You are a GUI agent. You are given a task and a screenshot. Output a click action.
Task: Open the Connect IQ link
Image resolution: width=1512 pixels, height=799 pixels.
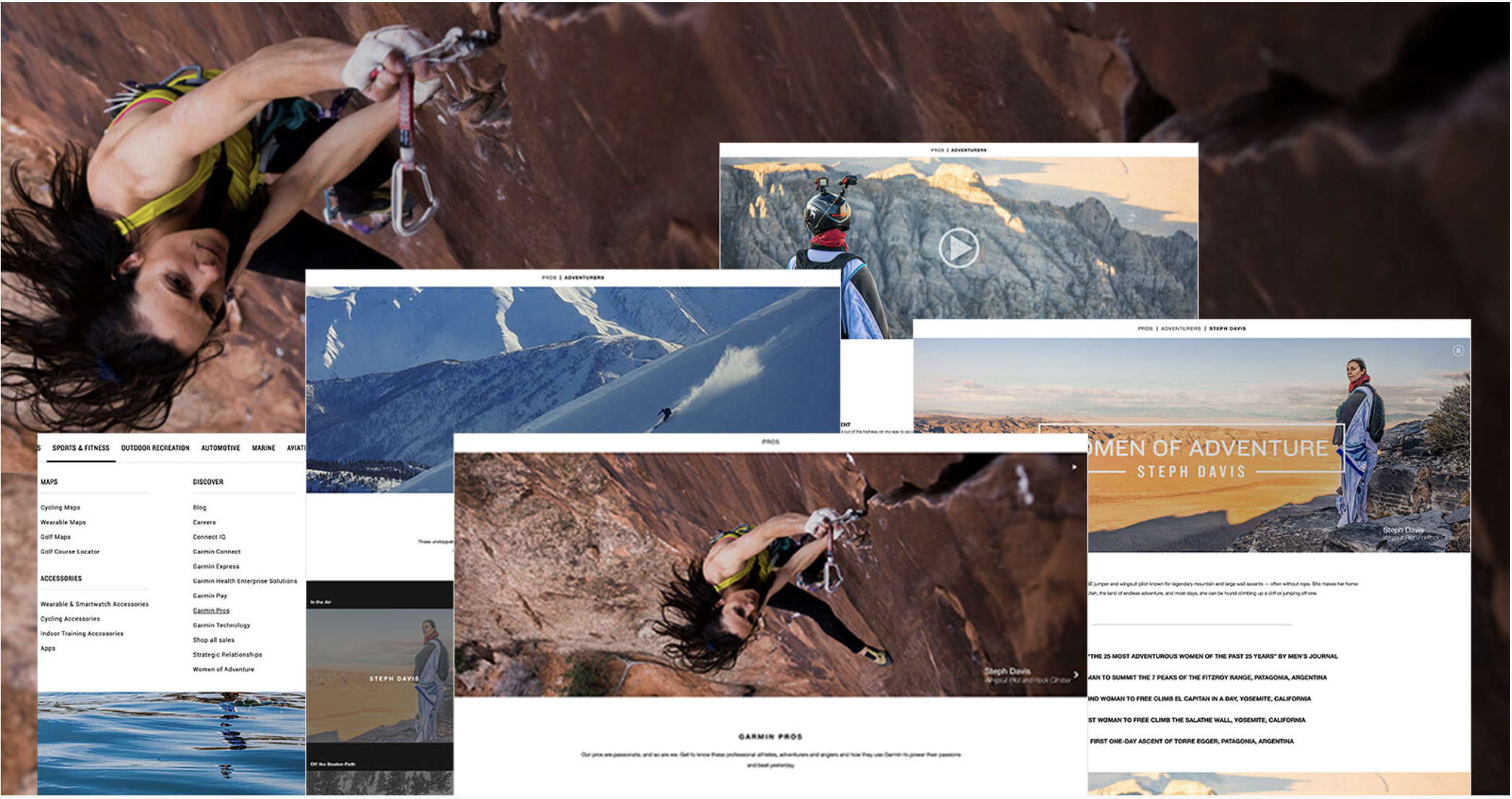click(x=209, y=537)
